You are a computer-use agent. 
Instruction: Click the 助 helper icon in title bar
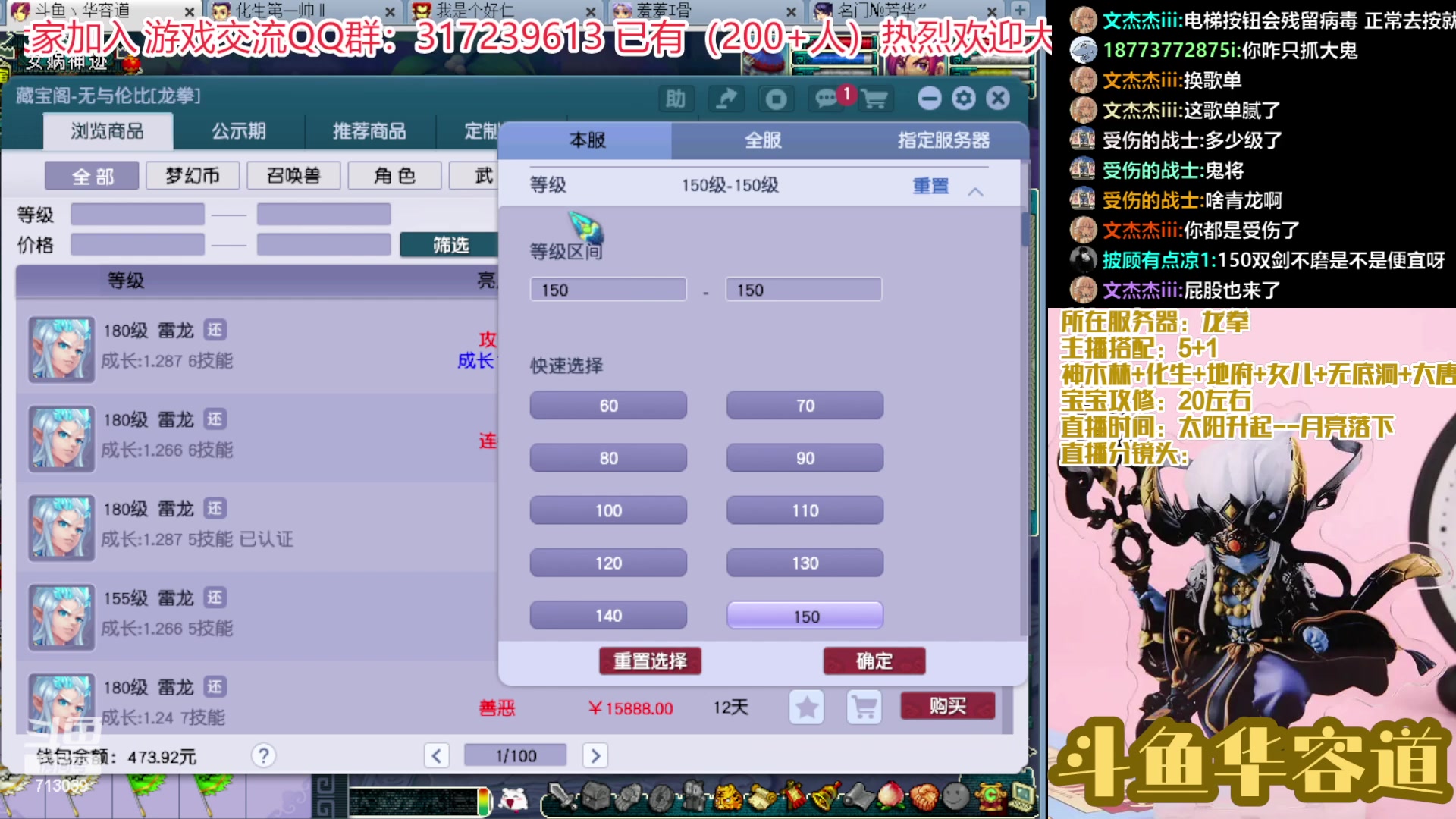coord(675,99)
